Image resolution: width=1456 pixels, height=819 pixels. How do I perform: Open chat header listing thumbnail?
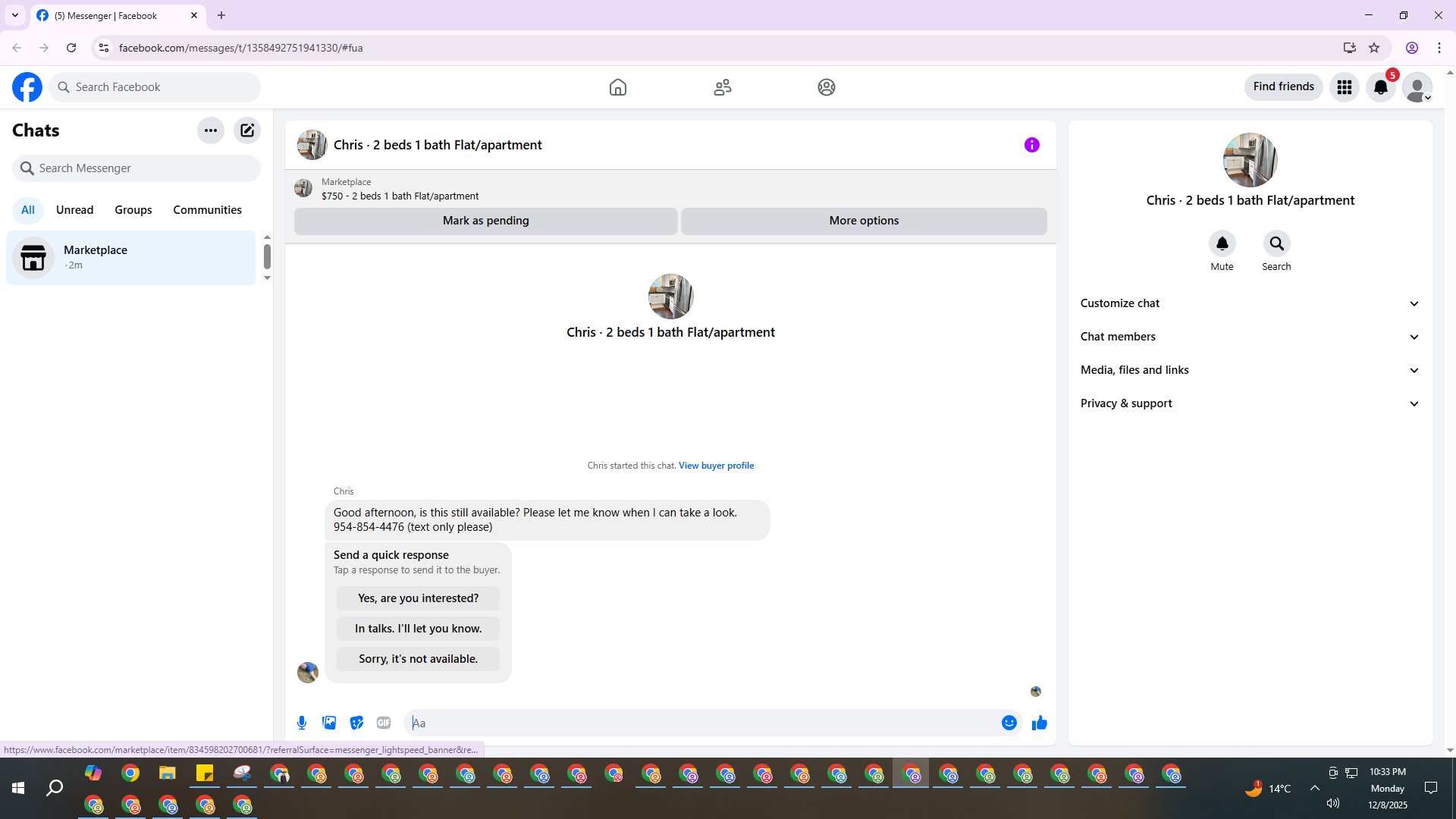(x=312, y=145)
